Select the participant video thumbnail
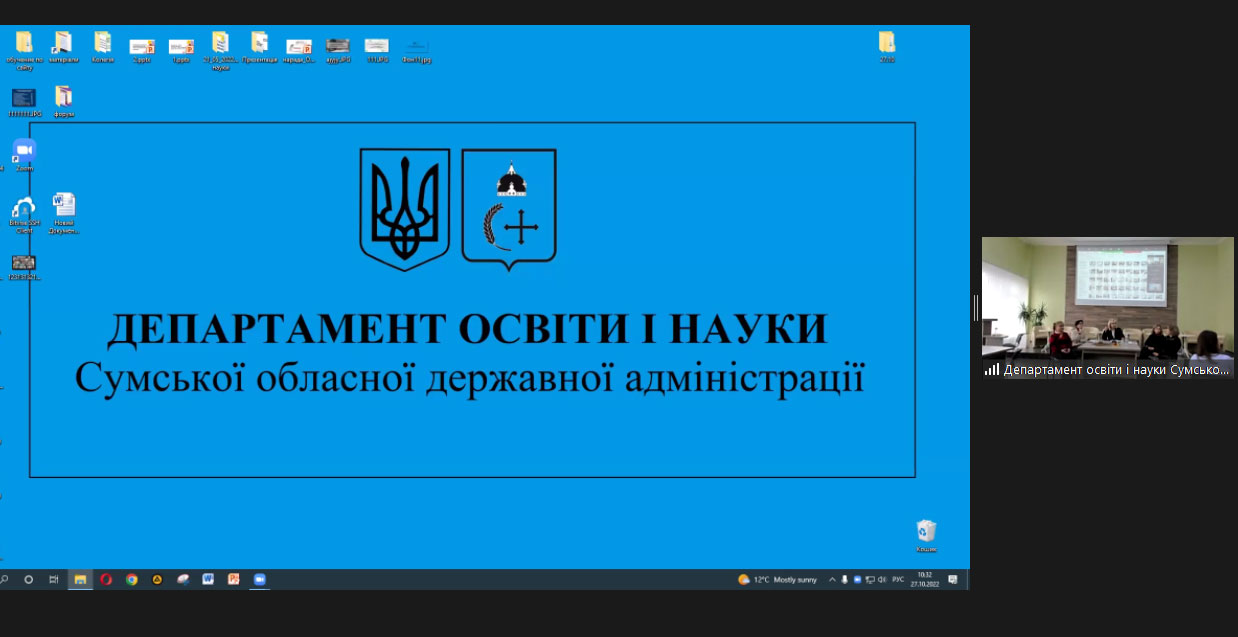 click(1108, 307)
